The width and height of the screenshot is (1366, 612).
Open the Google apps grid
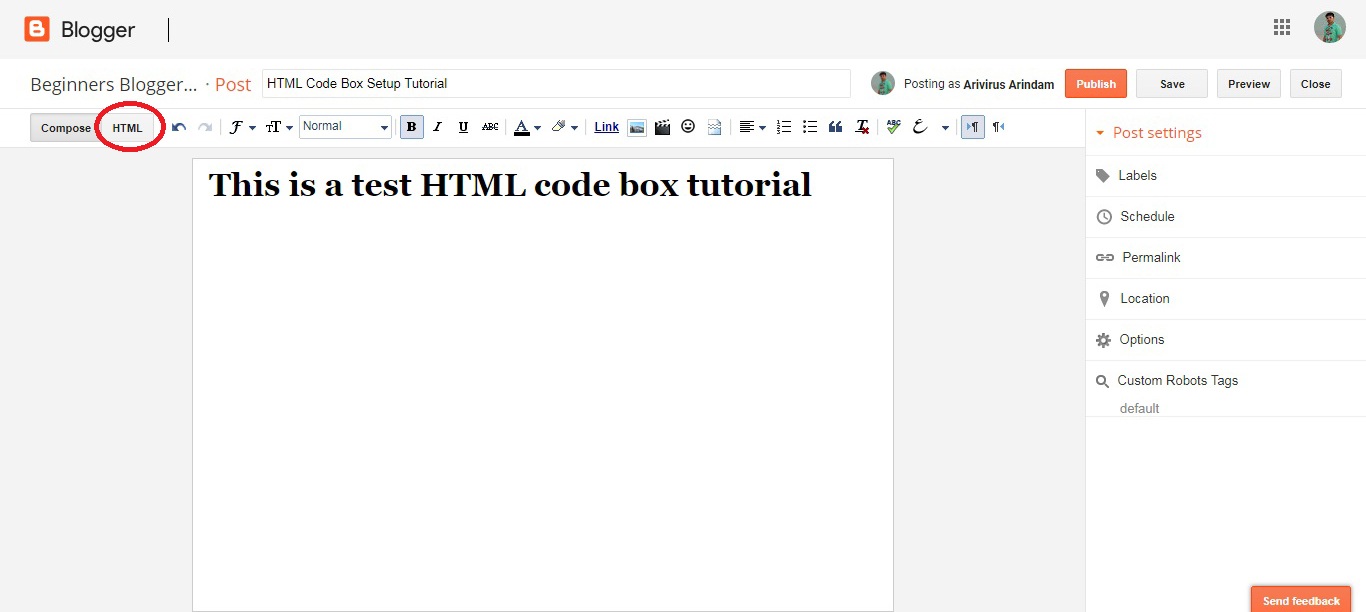click(x=1282, y=28)
